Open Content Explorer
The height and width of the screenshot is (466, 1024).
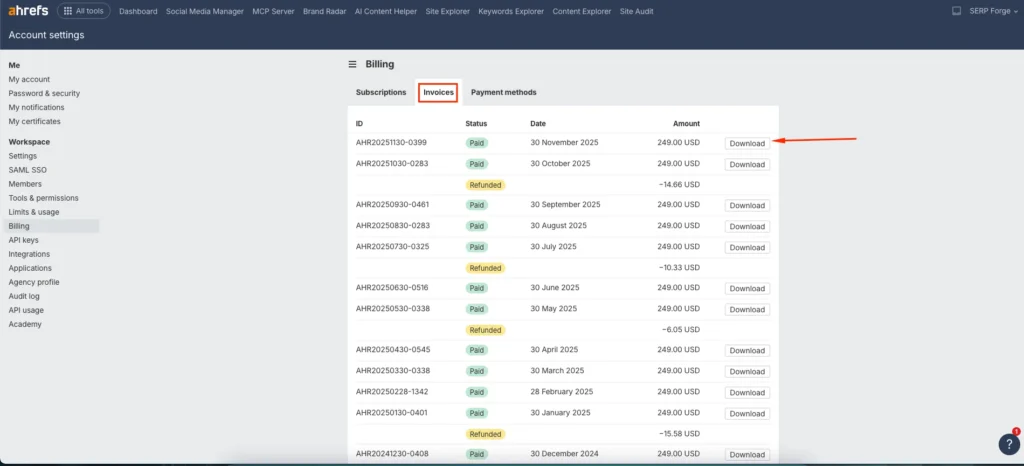coord(582,11)
